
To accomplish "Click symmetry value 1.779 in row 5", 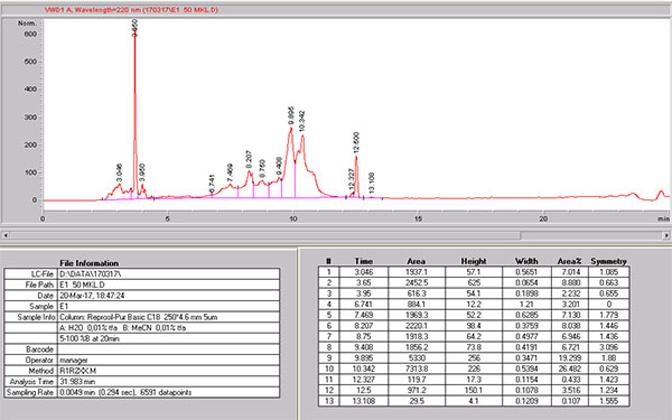I will (x=609, y=315).
